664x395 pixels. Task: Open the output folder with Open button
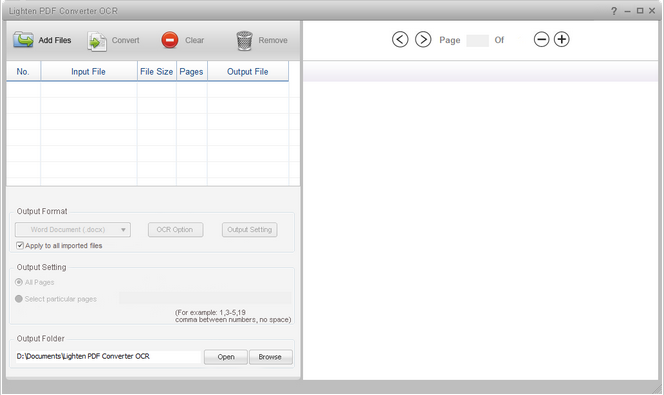click(226, 357)
